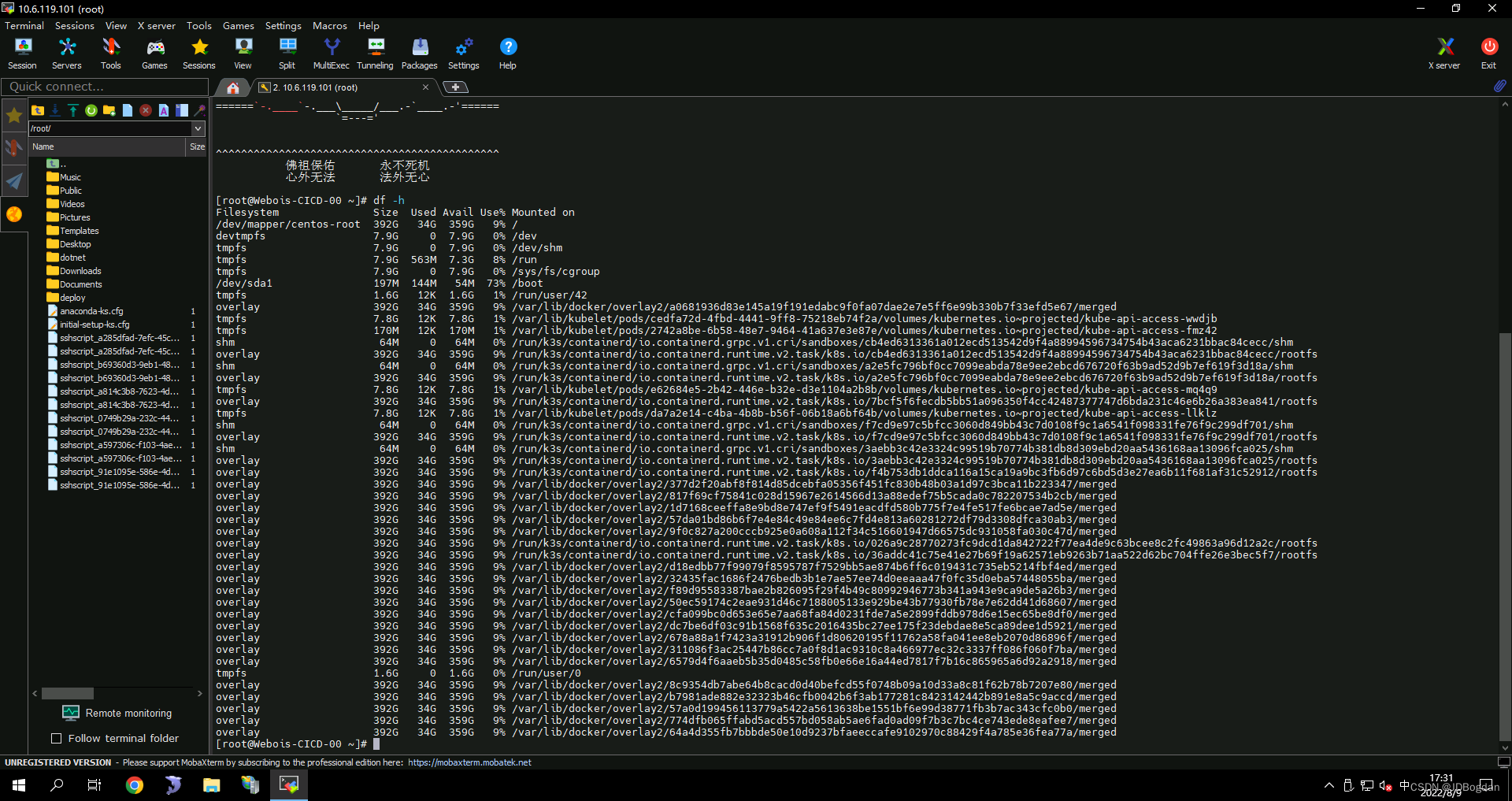
Task: Go to the parent directory in SFTP browser
Action: point(38,110)
